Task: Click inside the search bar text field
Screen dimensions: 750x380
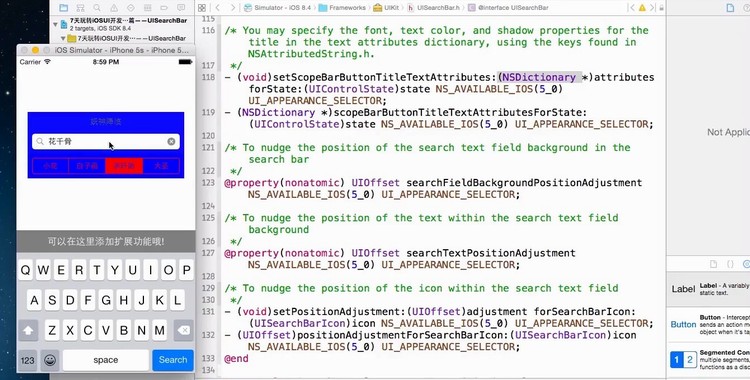Action: click(x=106, y=141)
